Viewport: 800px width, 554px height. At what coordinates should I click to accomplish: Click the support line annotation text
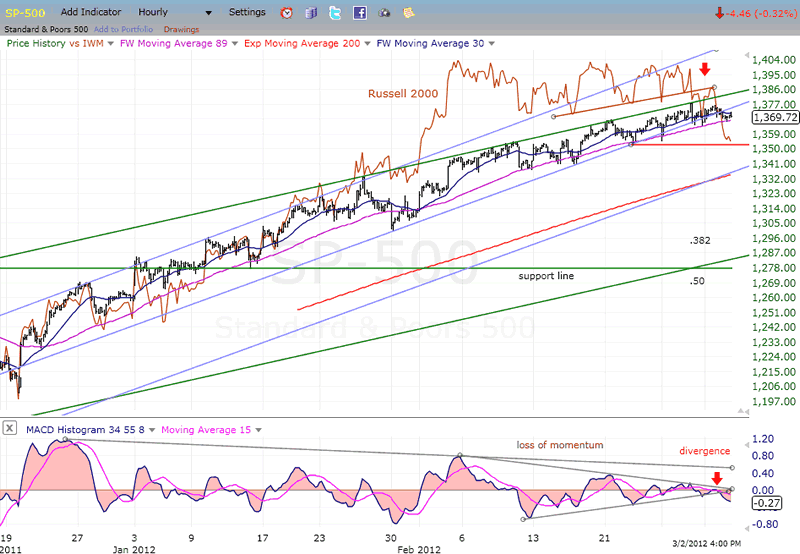click(x=546, y=276)
